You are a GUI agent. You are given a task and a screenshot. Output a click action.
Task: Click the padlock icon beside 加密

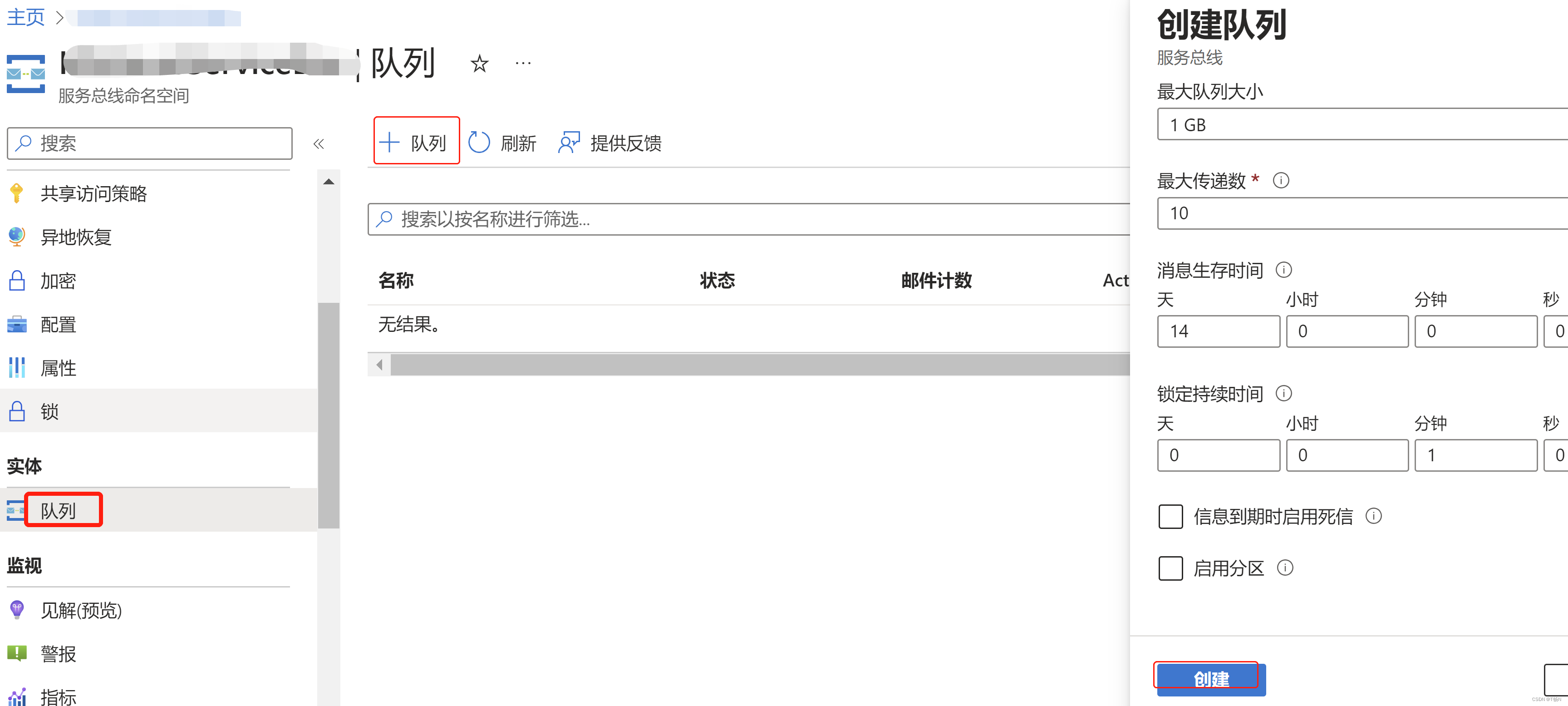tap(17, 280)
